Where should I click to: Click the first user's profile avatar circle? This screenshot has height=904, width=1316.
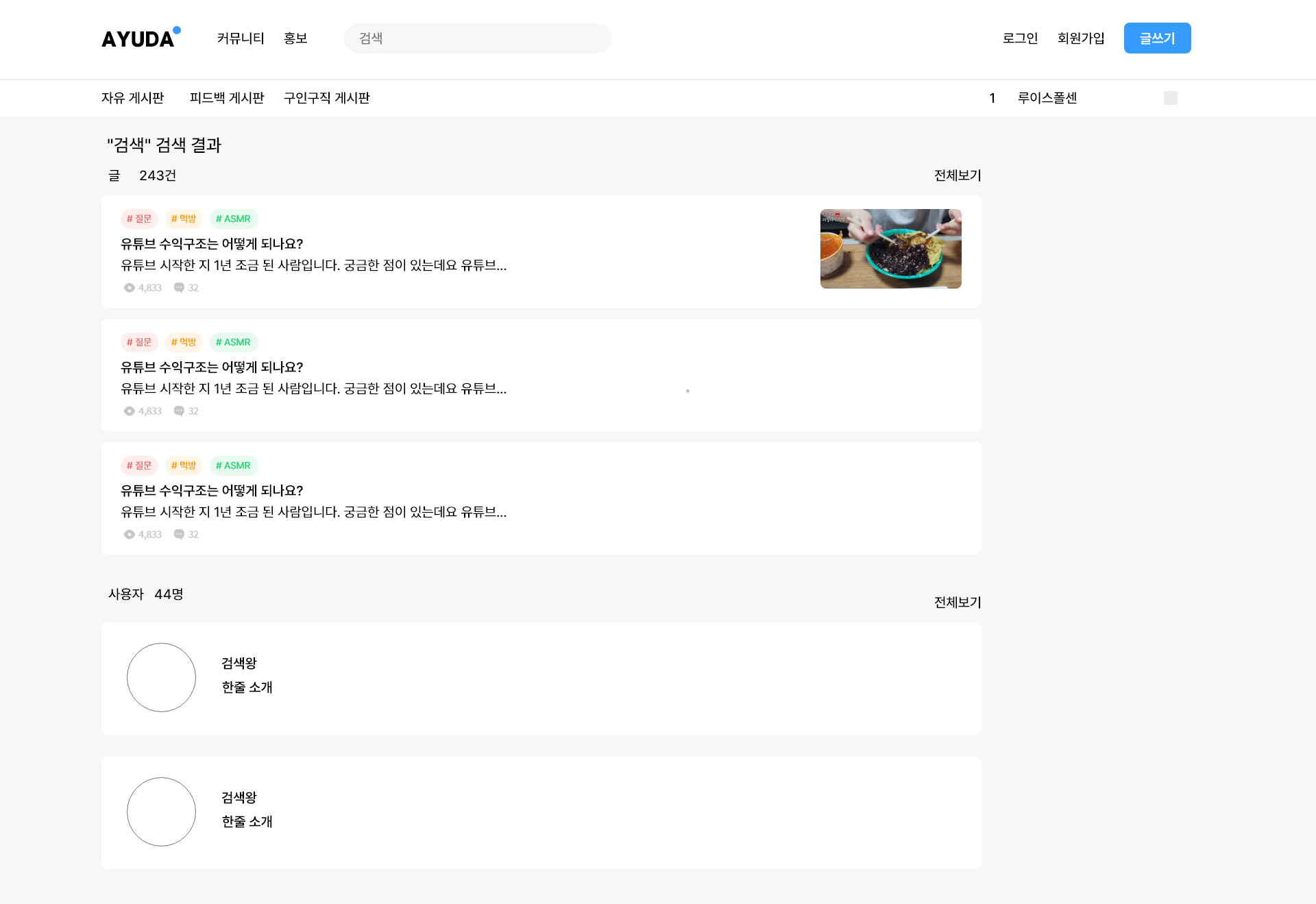click(161, 677)
